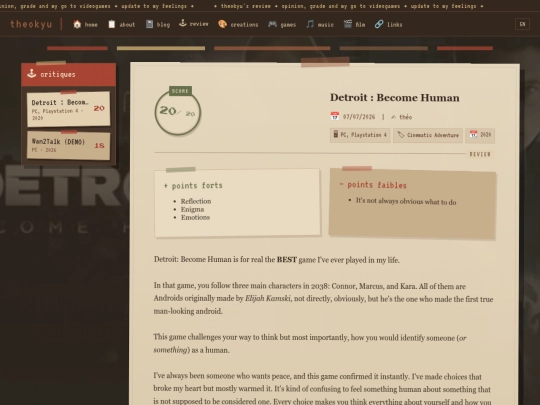
Task: Click the house icon next to home
Action: click(77, 24)
